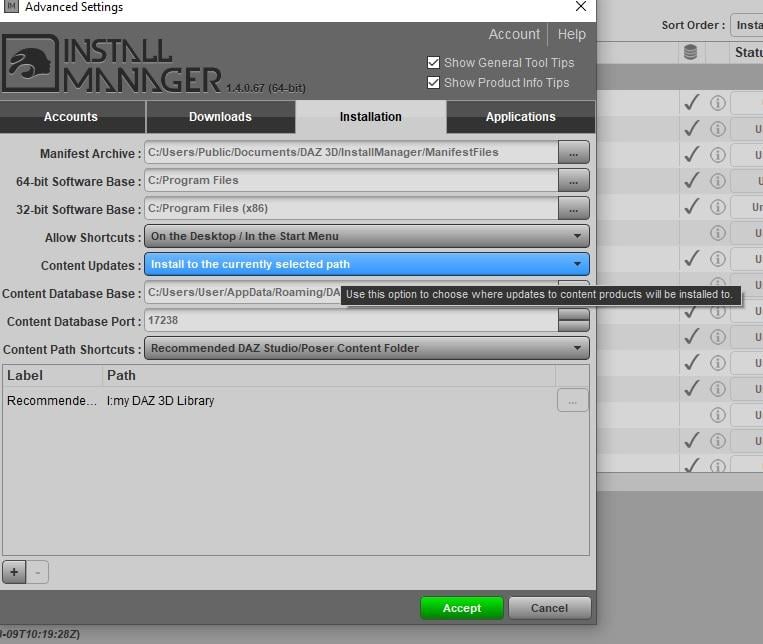Click the Label column header
Viewport: 763px width, 644px height.
point(53,376)
